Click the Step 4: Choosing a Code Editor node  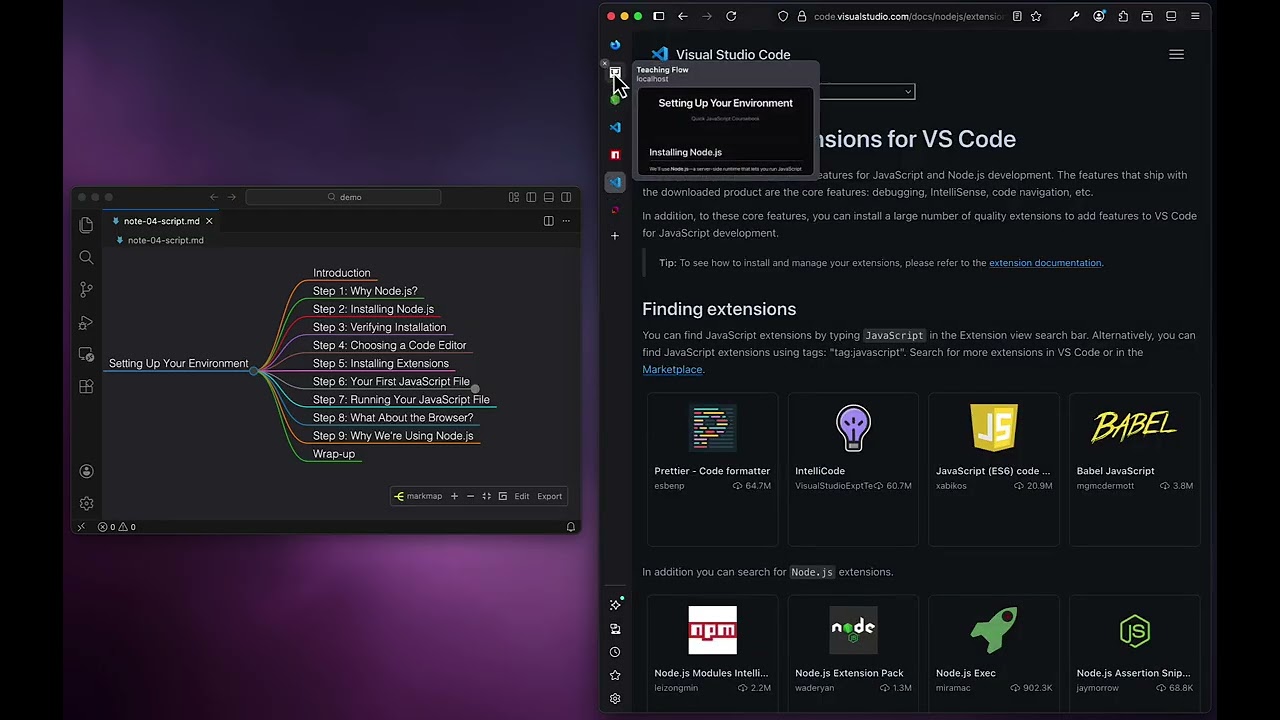pyautogui.click(x=389, y=345)
